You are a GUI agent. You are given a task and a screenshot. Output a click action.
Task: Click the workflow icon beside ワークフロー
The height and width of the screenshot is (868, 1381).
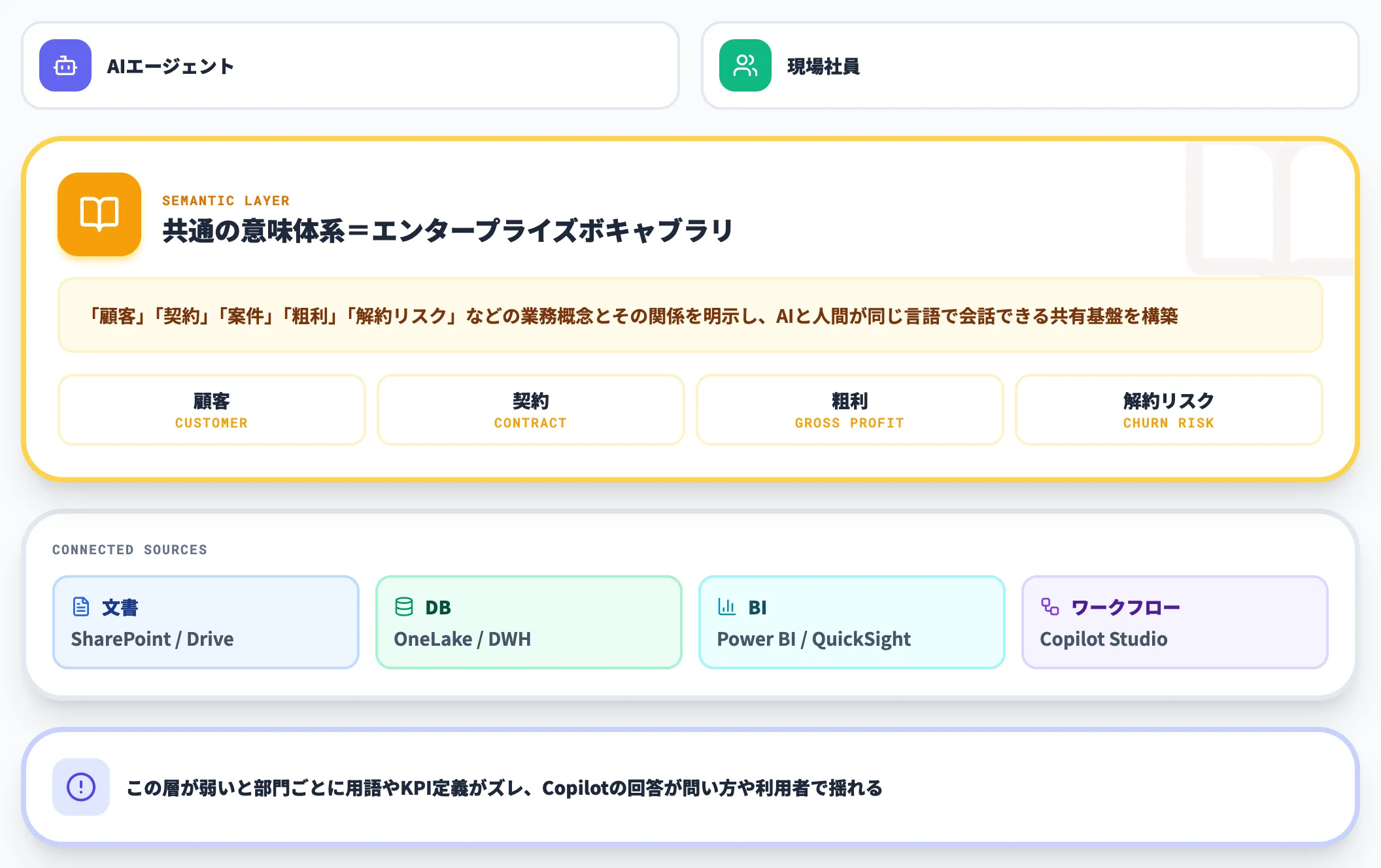1050,607
